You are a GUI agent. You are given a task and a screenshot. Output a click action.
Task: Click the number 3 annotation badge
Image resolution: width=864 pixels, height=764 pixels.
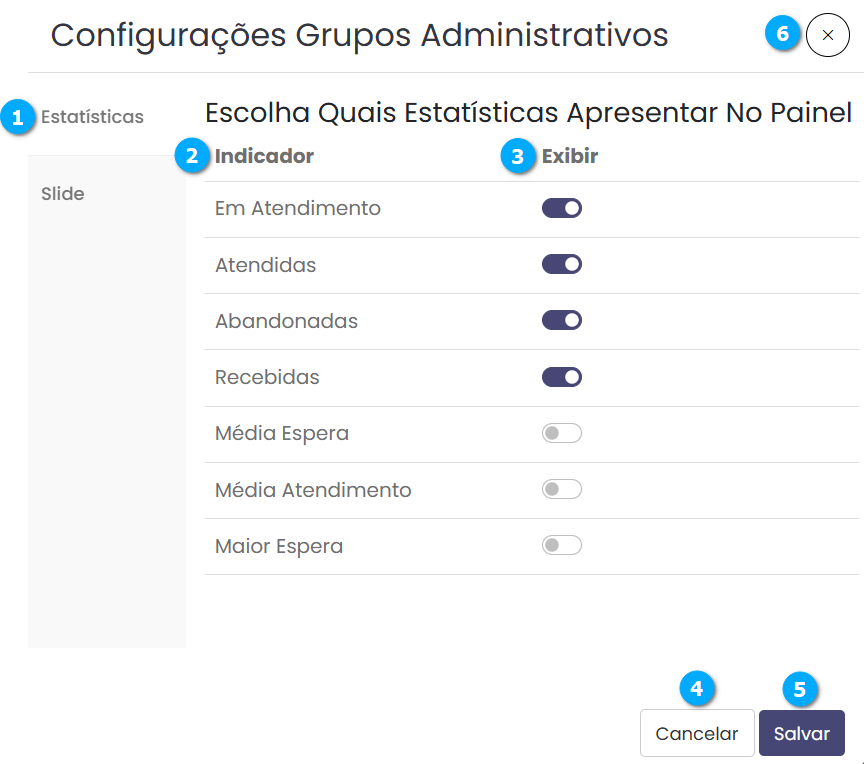click(x=518, y=156)
